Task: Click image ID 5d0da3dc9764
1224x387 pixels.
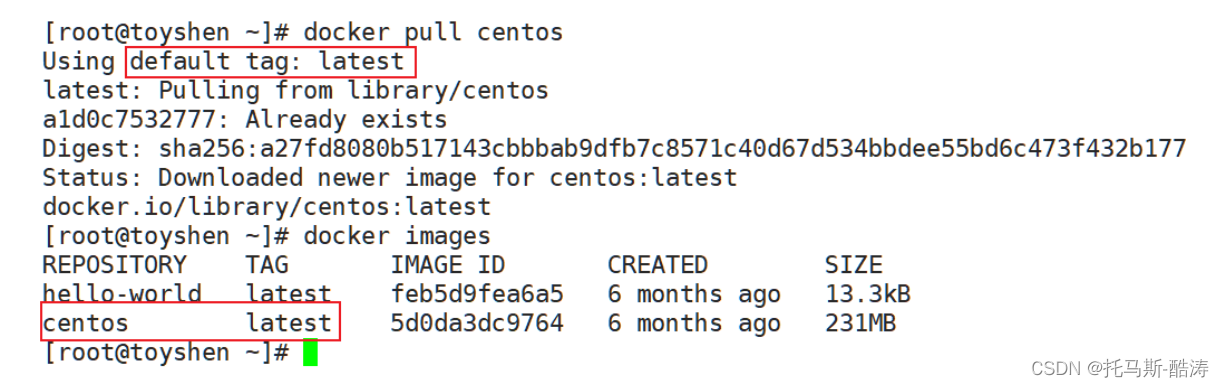Action: pos(477,323)
